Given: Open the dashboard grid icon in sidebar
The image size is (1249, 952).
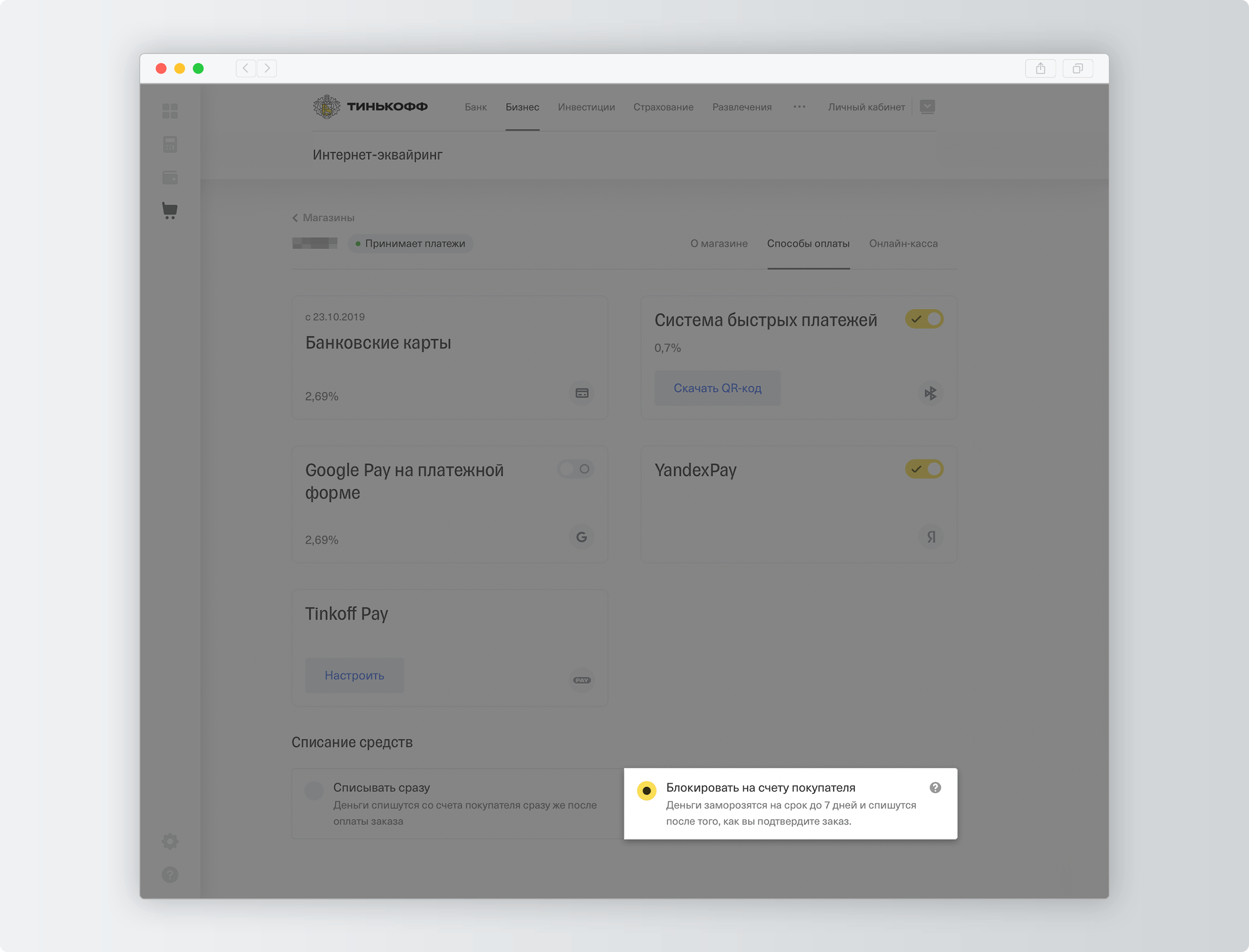Looking at the screenshot, I should point(170,111).
